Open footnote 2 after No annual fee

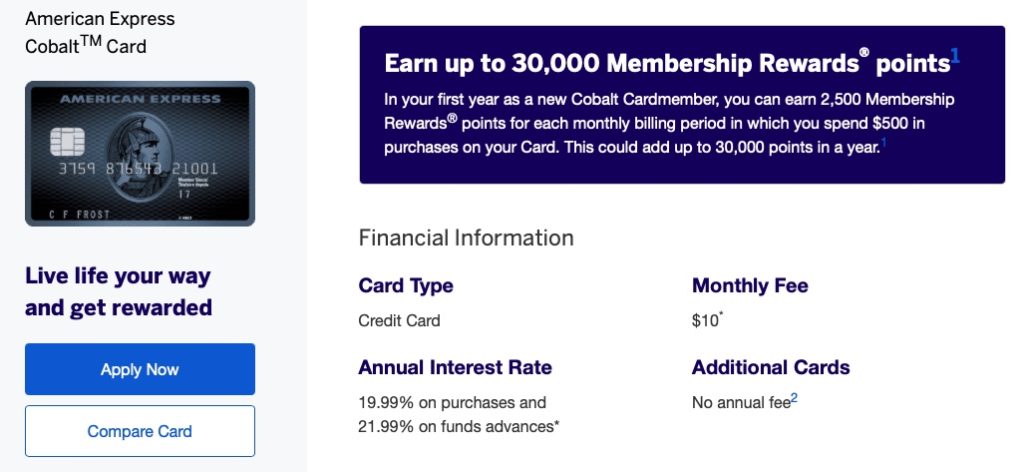[794, 398]
